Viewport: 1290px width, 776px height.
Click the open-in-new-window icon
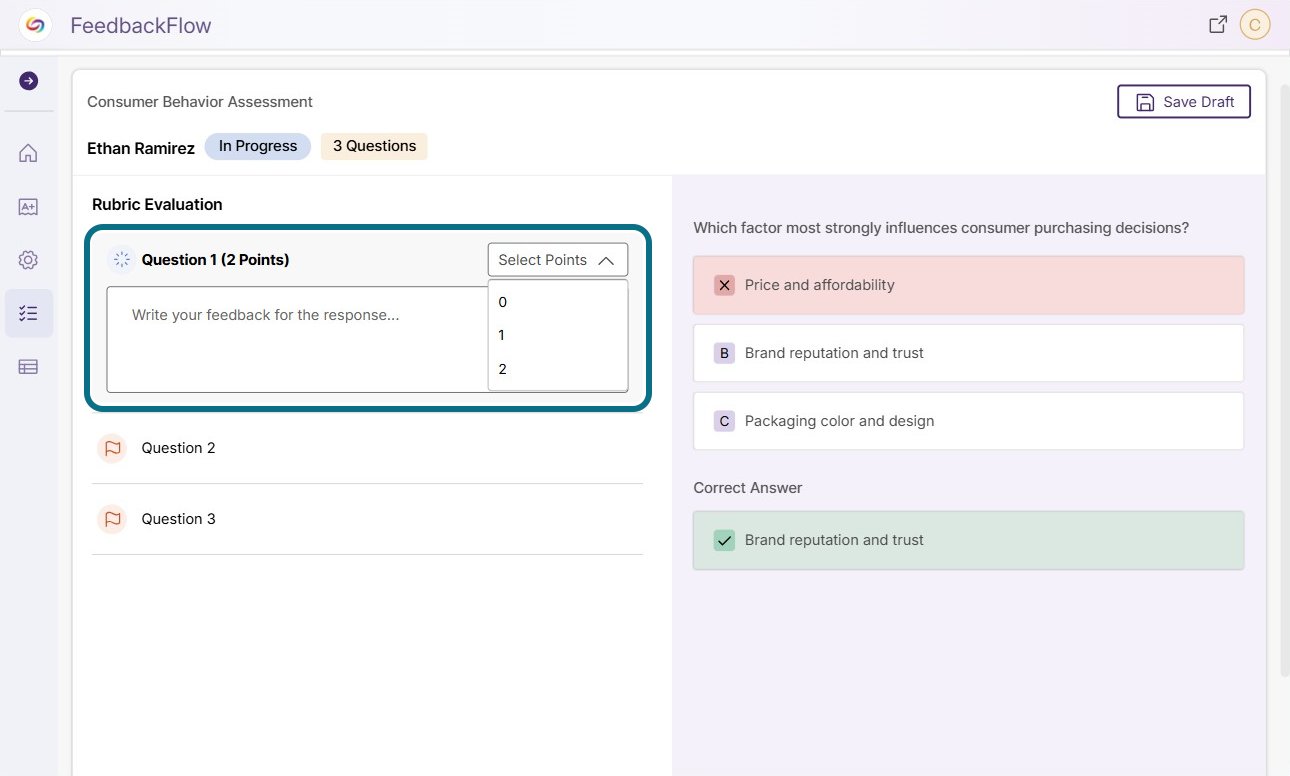[1218, 25]
